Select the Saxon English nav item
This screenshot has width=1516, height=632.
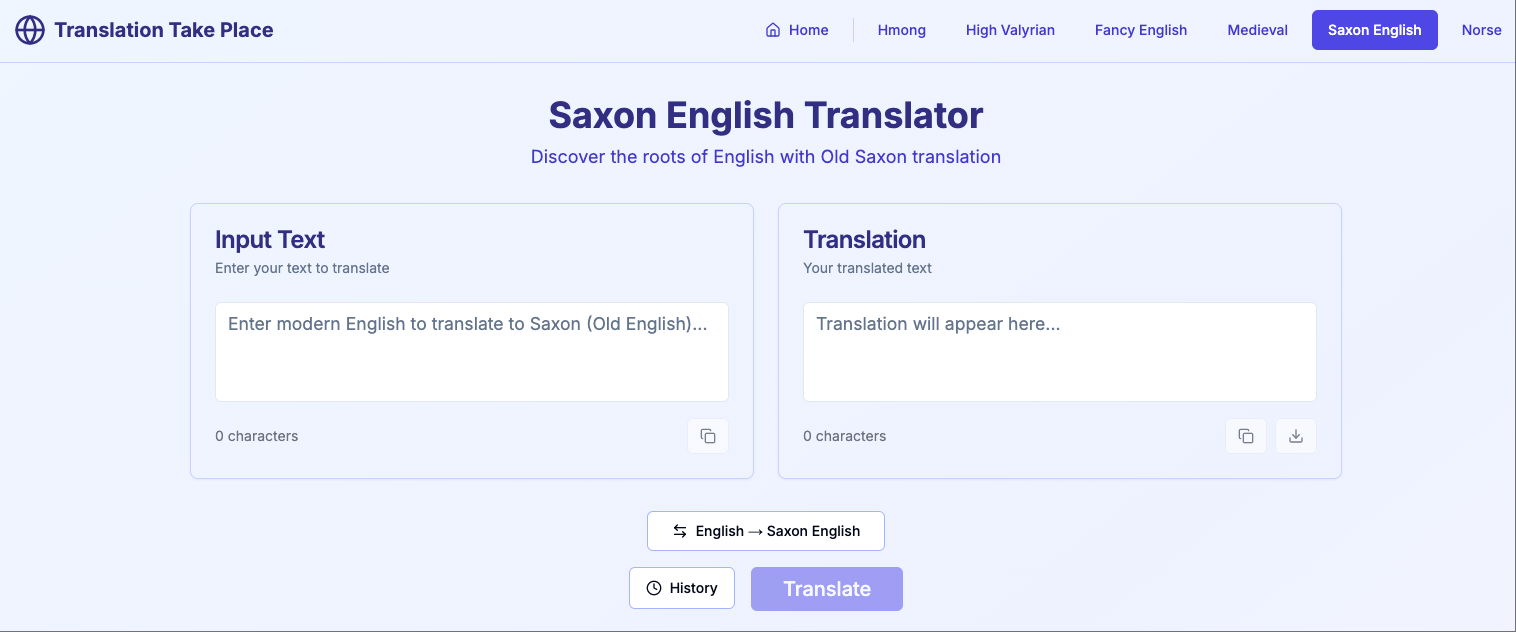click(1374, 29)
